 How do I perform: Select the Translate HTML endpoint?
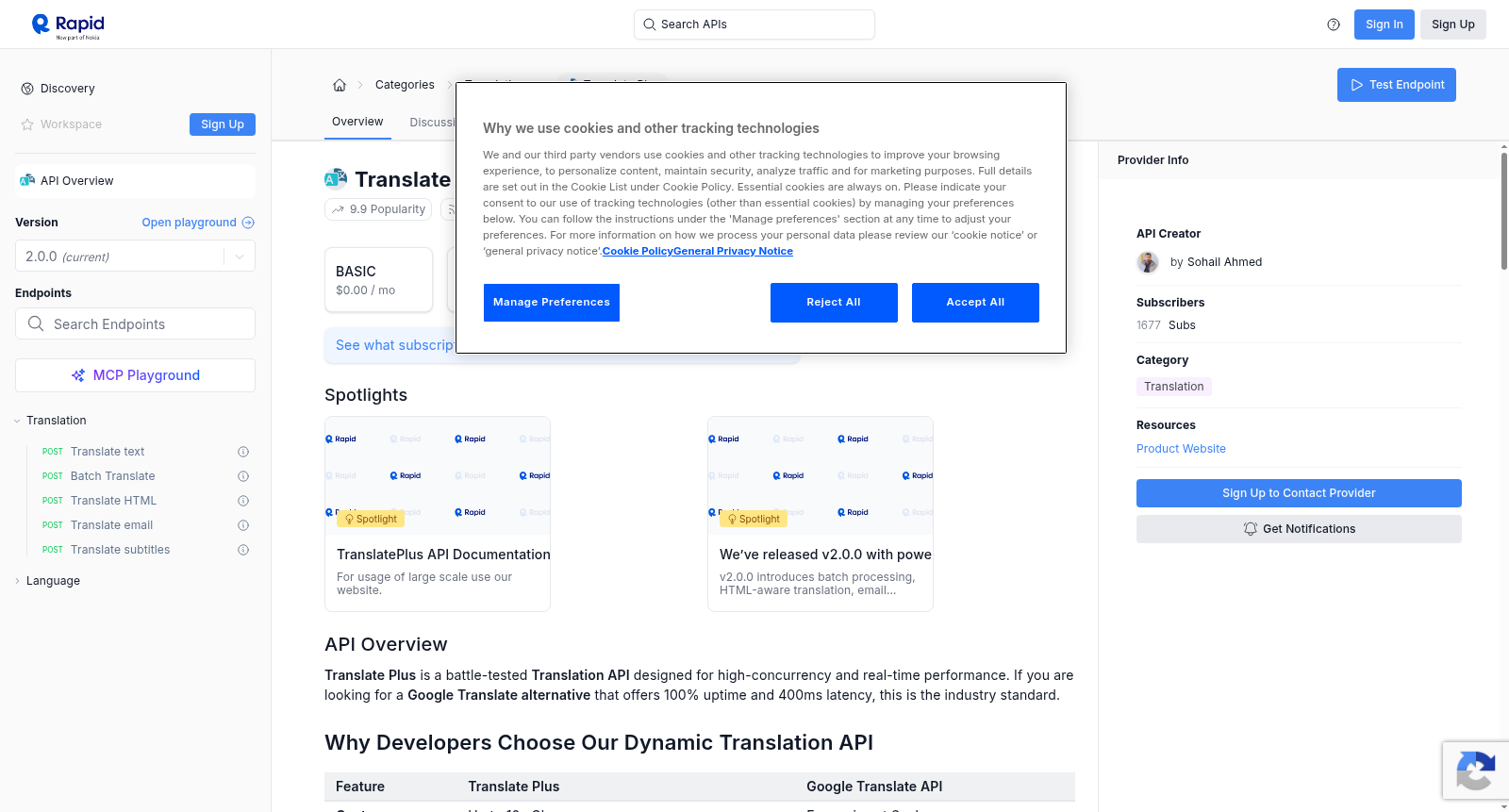(114, 501)
